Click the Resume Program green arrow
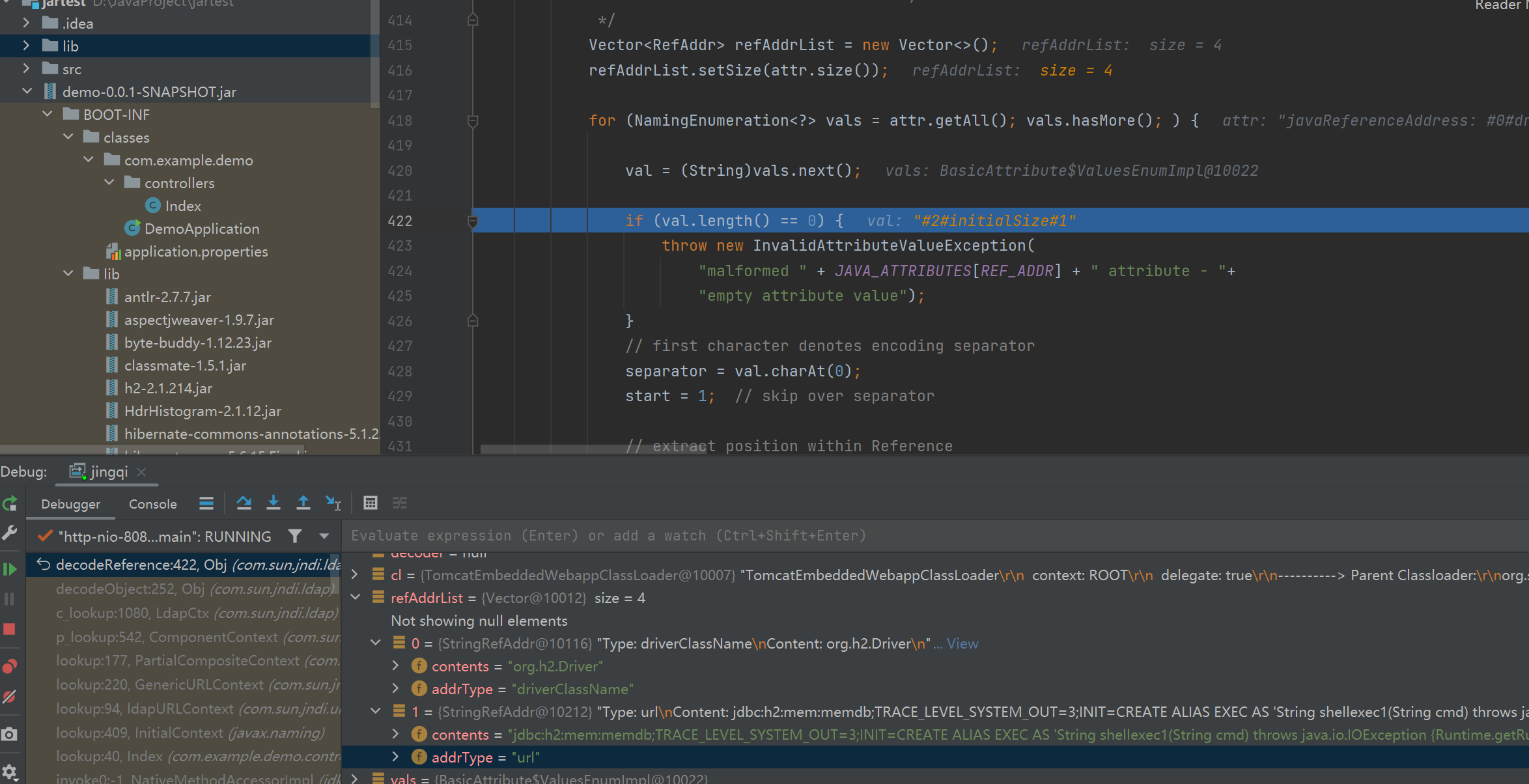 tap(10, 569)
